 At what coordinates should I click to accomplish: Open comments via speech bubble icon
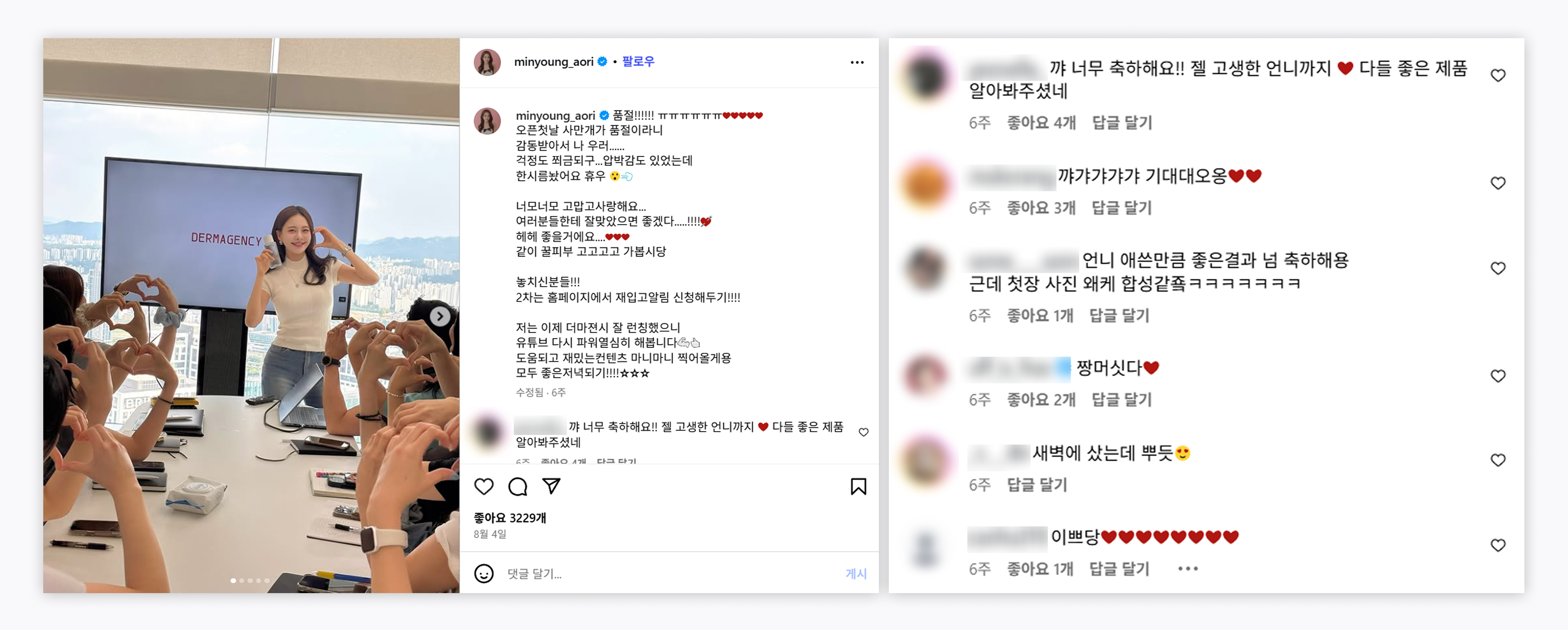[517, 486]
